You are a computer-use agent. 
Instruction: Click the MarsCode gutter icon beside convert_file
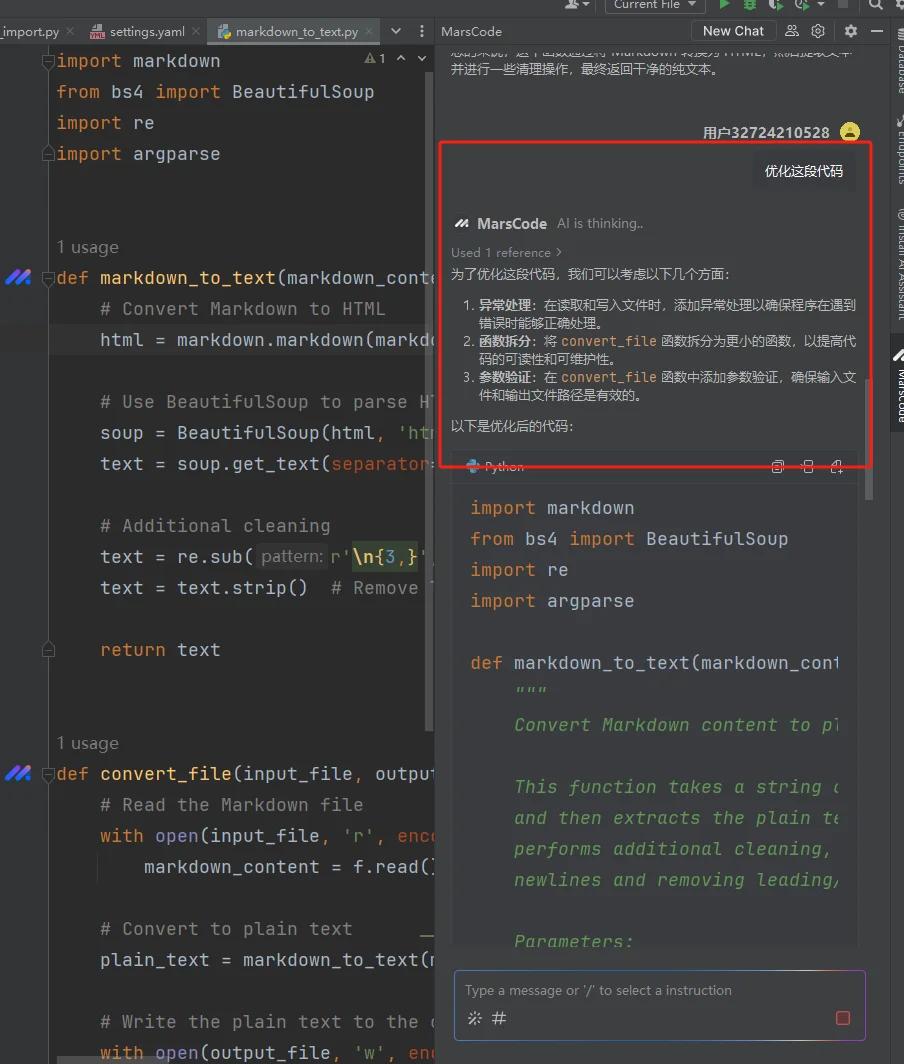click(18, 773)
